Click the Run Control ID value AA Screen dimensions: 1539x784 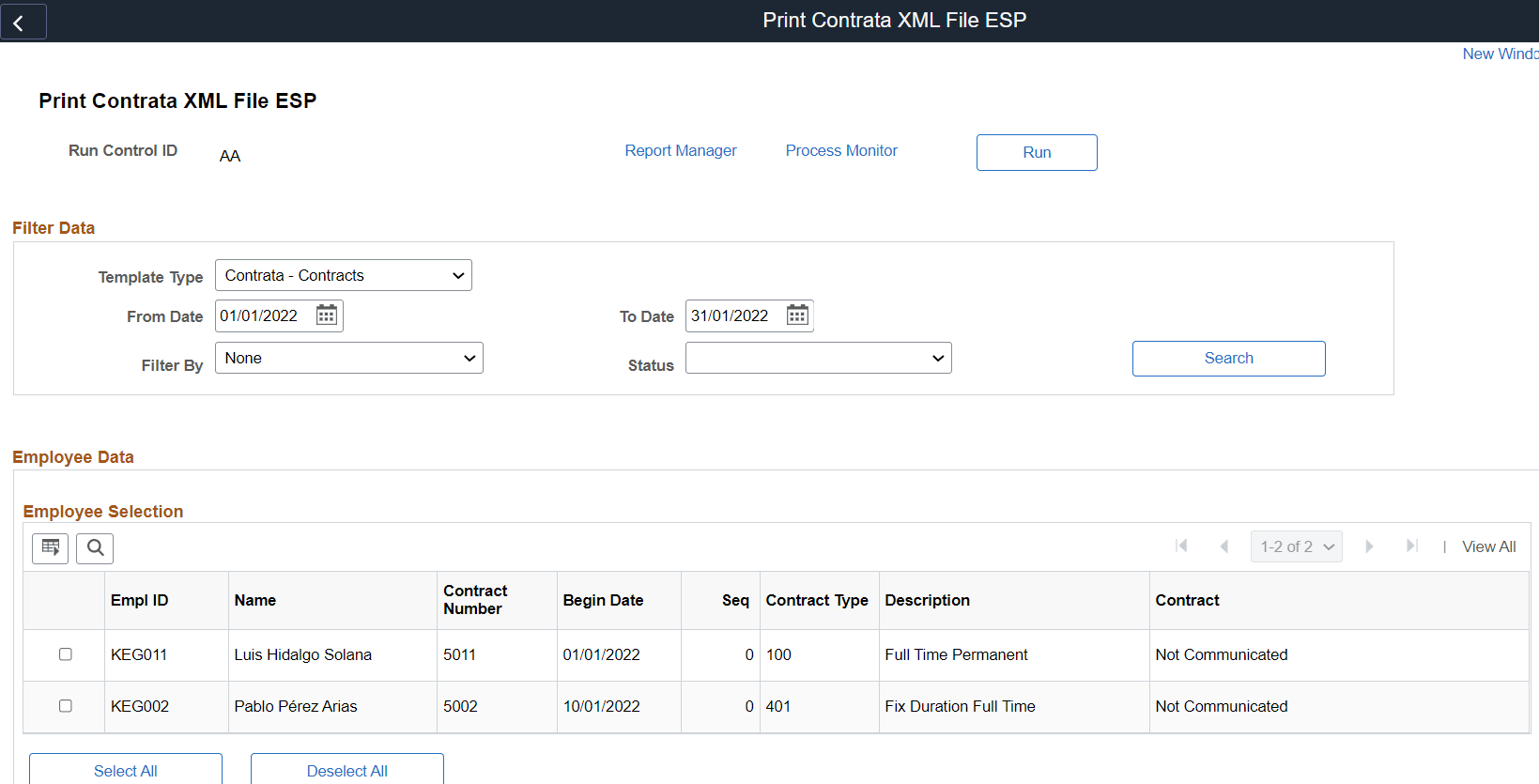click(230, 156)
